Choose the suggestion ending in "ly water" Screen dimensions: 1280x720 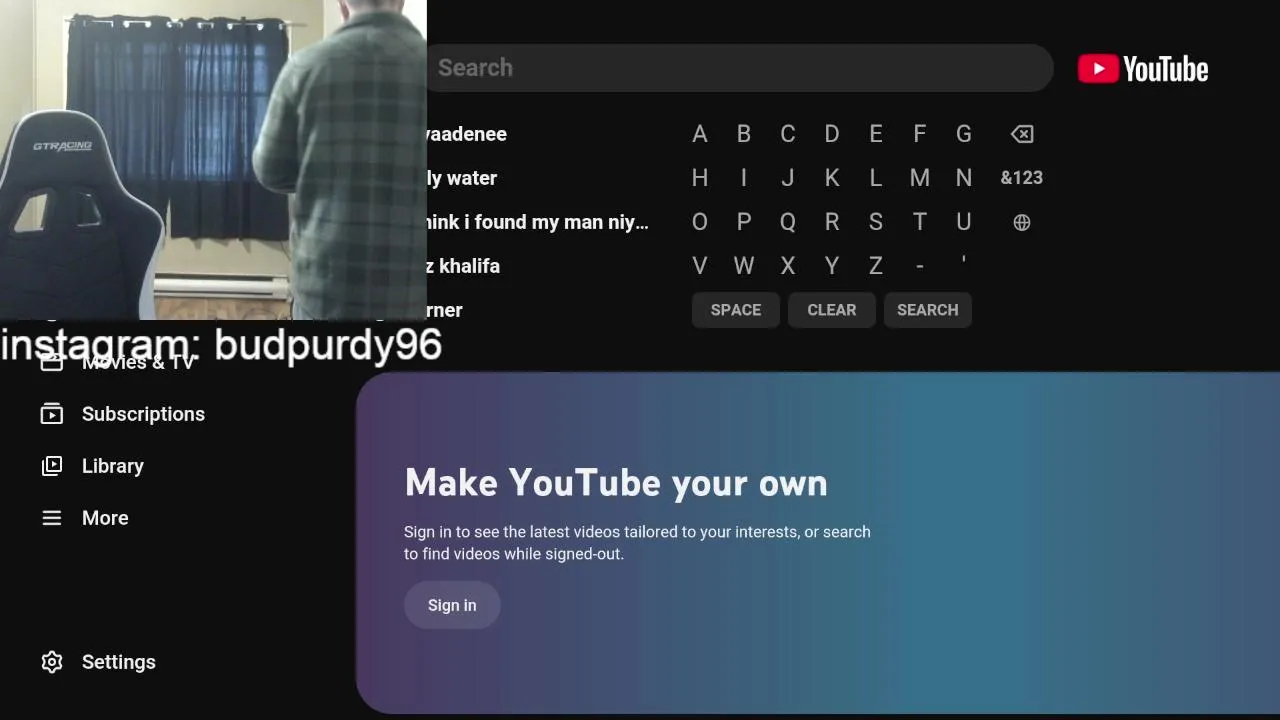pyautogui.click(x=462, y=178)
